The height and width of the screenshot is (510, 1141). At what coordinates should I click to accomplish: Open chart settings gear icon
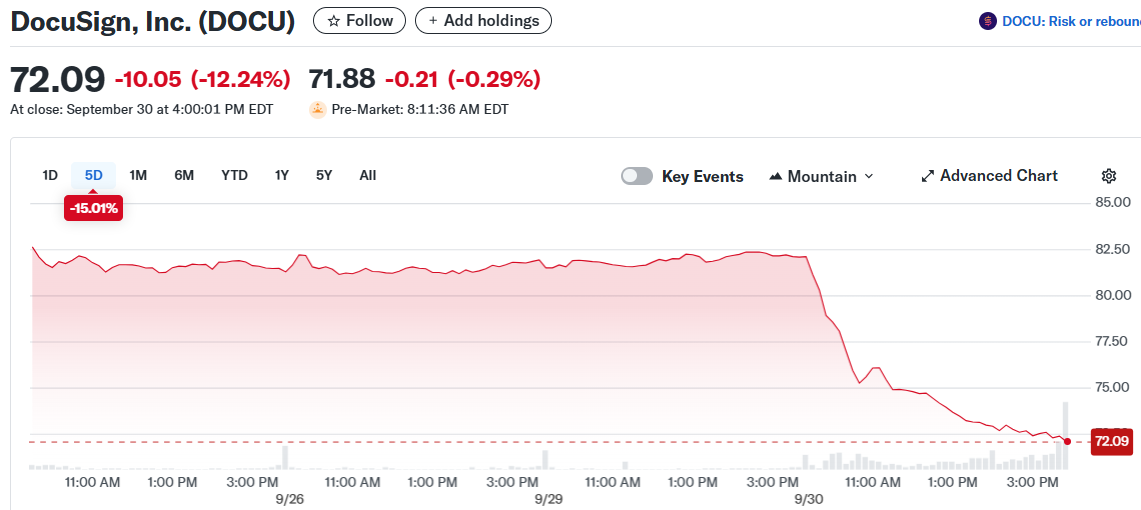(x=1108, y=176)
